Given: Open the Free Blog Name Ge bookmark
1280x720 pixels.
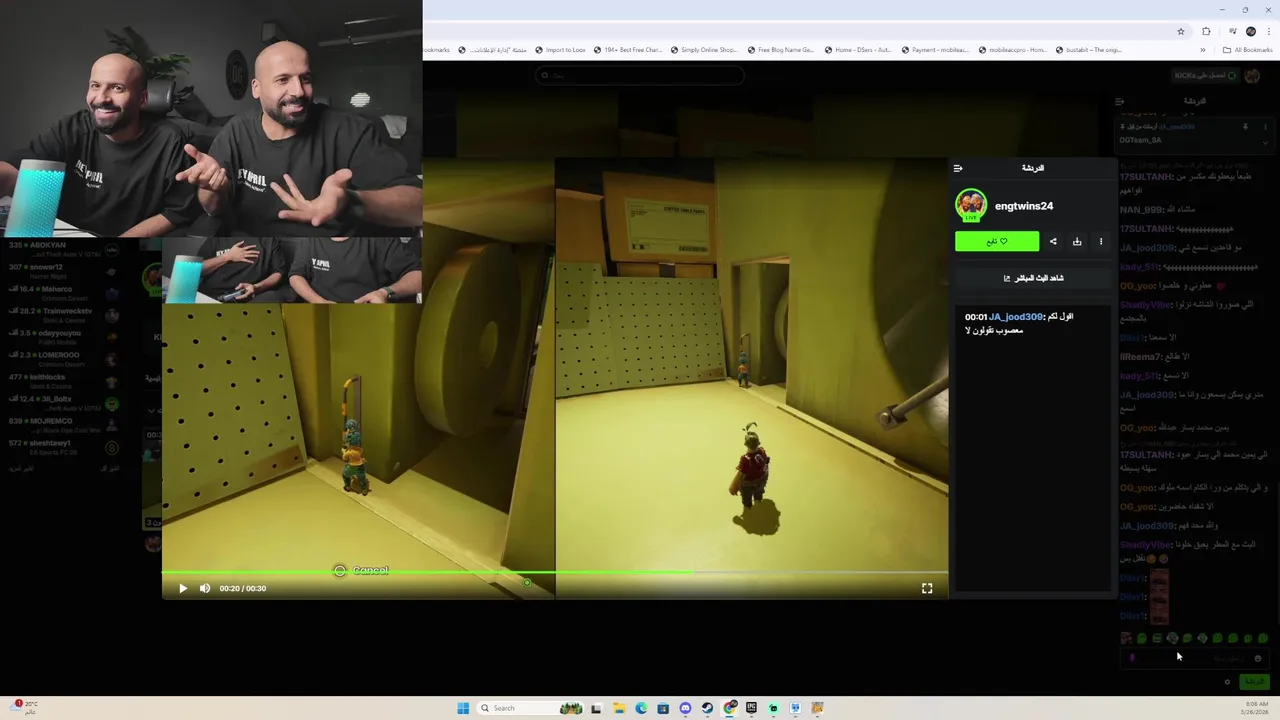Looking at the screenshot, I should click(x=780, y=50).
